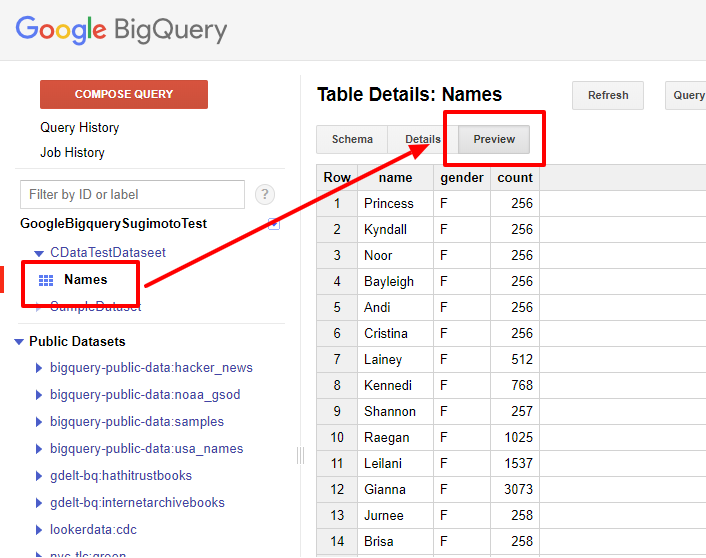Click the Names table grid icon
Image resolution: width=706 pixels, height=558 pixels.
point(46,280)
